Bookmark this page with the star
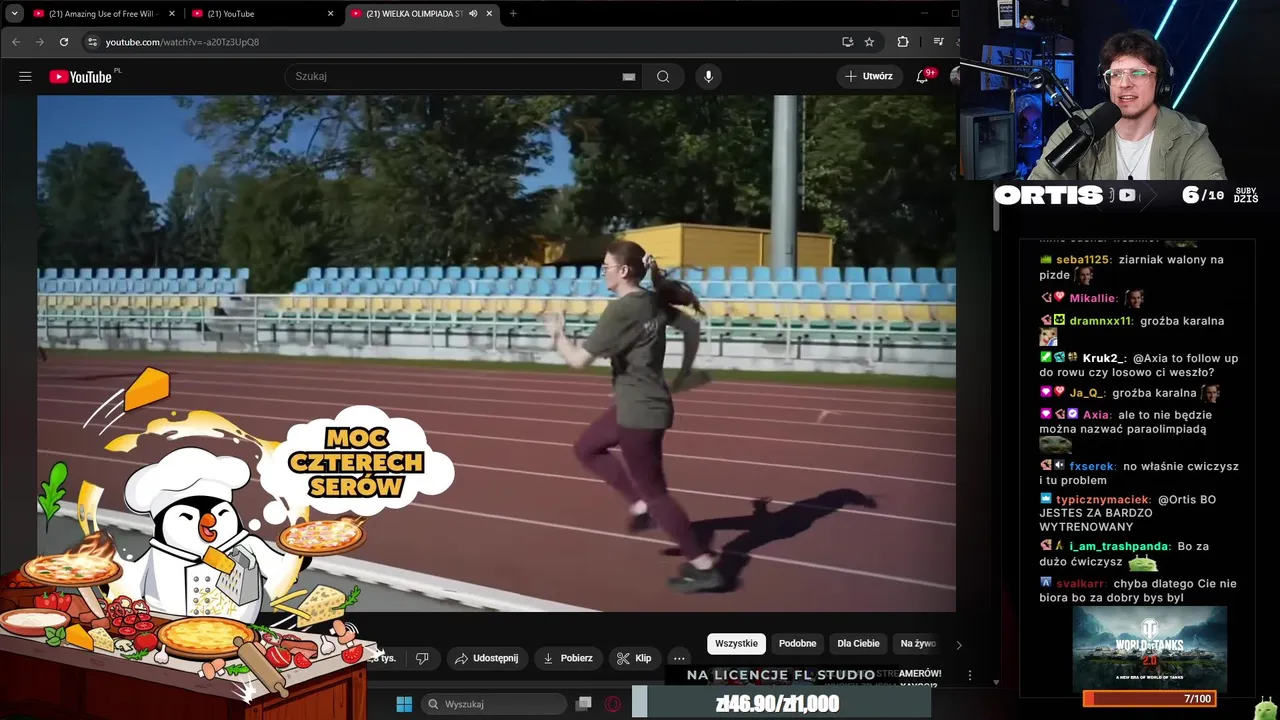 tap(869, 42)
